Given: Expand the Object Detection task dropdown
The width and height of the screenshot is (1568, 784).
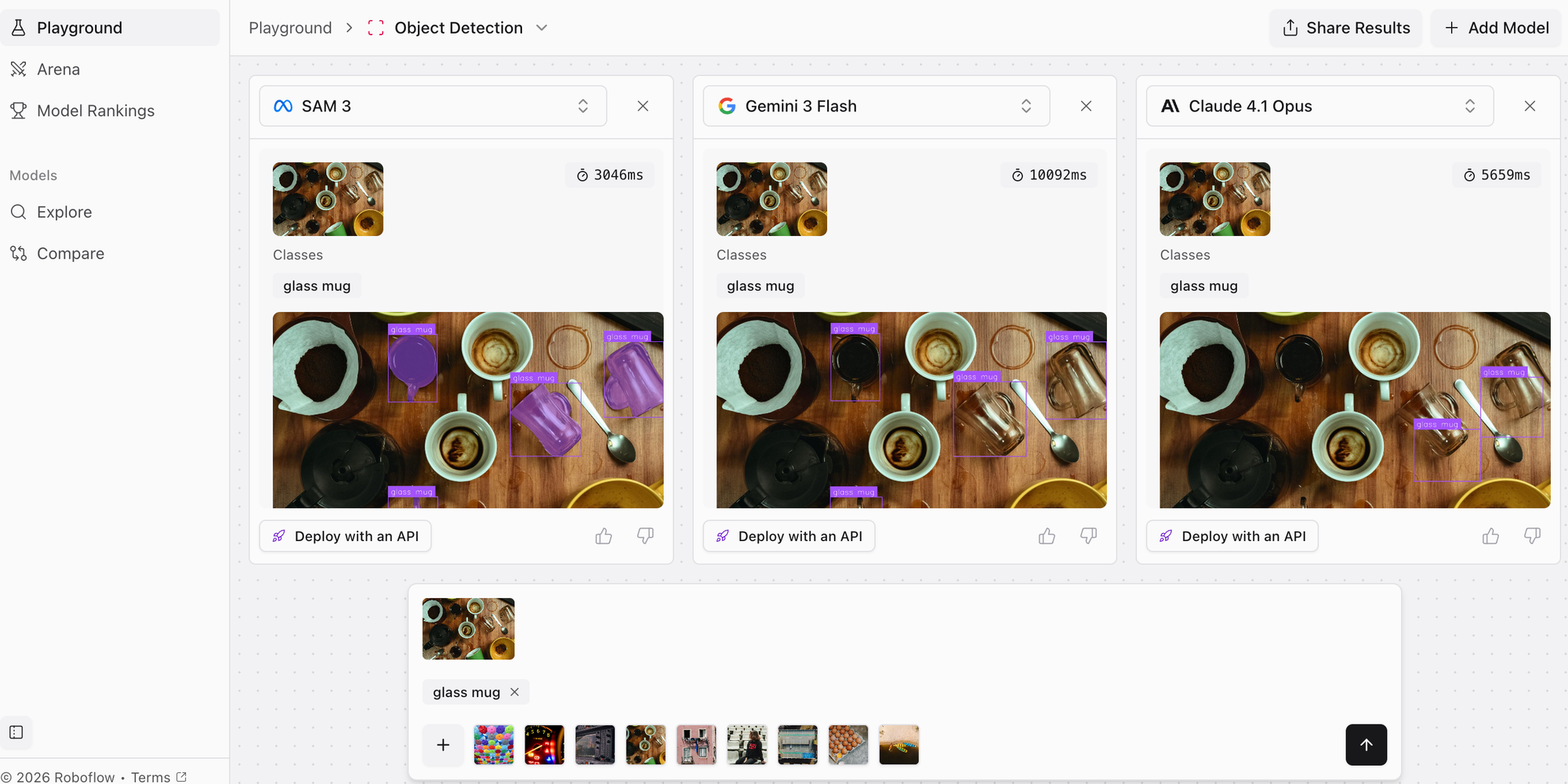Looking at the screenshot, I should (x=541, y=28).
